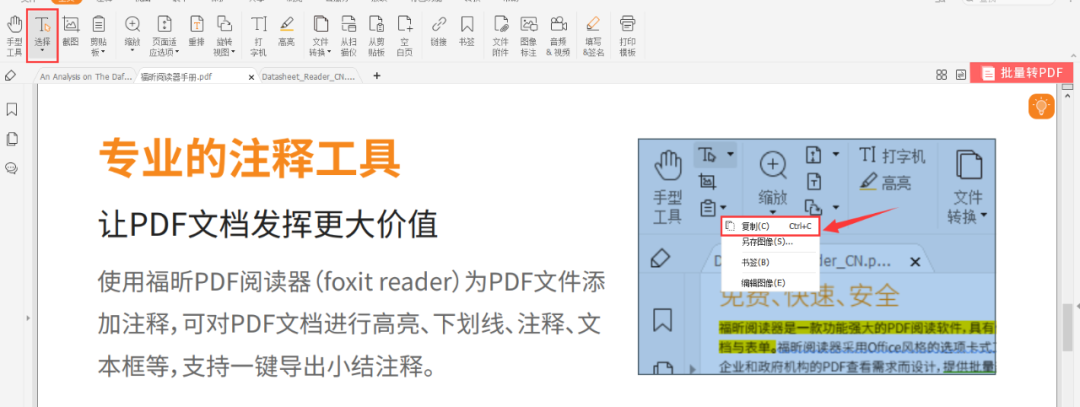Open a new tab with plus button
Screen dimensions: 1080x407
coord(376,76)
